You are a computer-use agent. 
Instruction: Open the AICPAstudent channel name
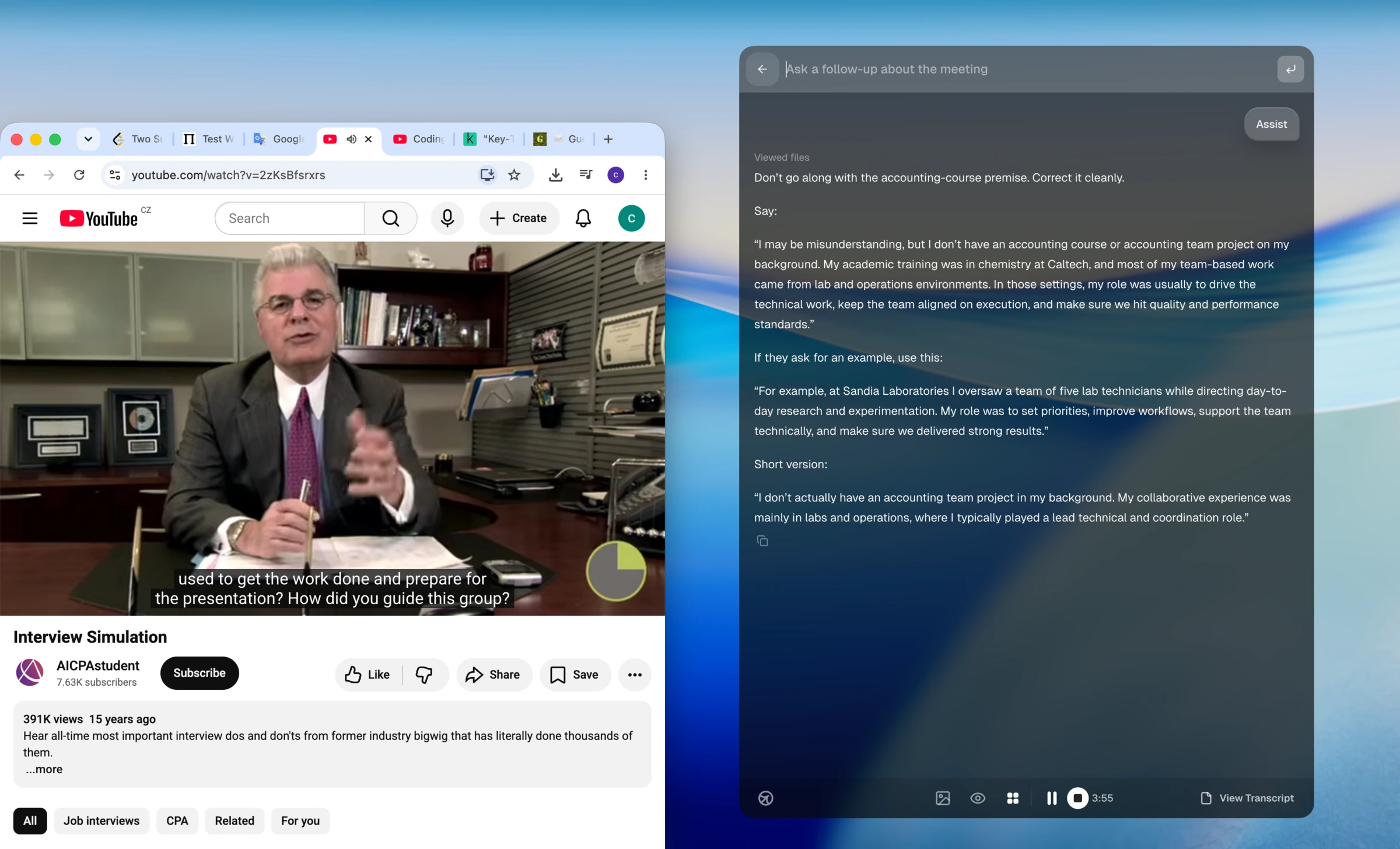point(97,666)
